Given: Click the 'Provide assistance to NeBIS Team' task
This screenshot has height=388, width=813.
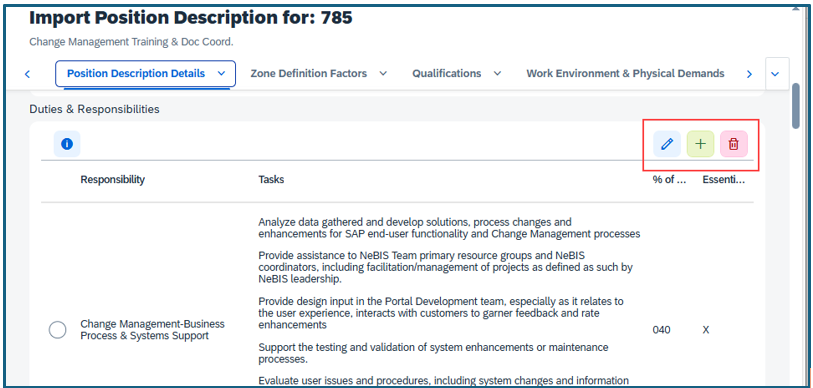Looking at the screenshot, I should (x=445, y=267).
